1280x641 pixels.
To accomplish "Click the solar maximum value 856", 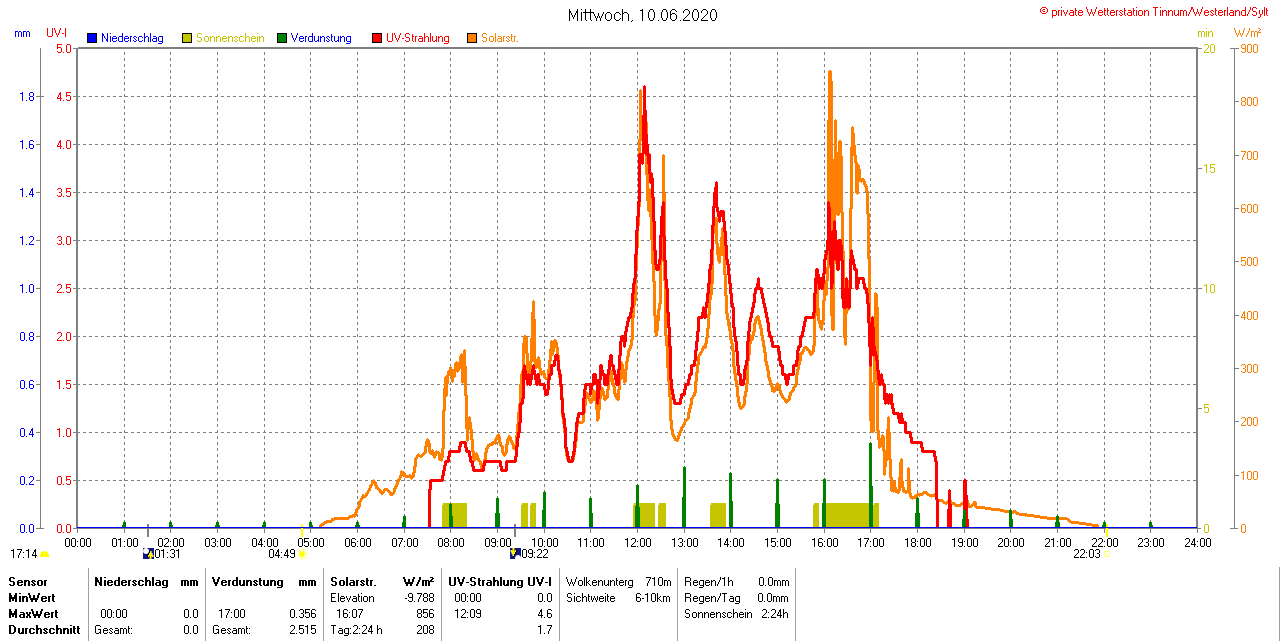I will coord(424,613).
